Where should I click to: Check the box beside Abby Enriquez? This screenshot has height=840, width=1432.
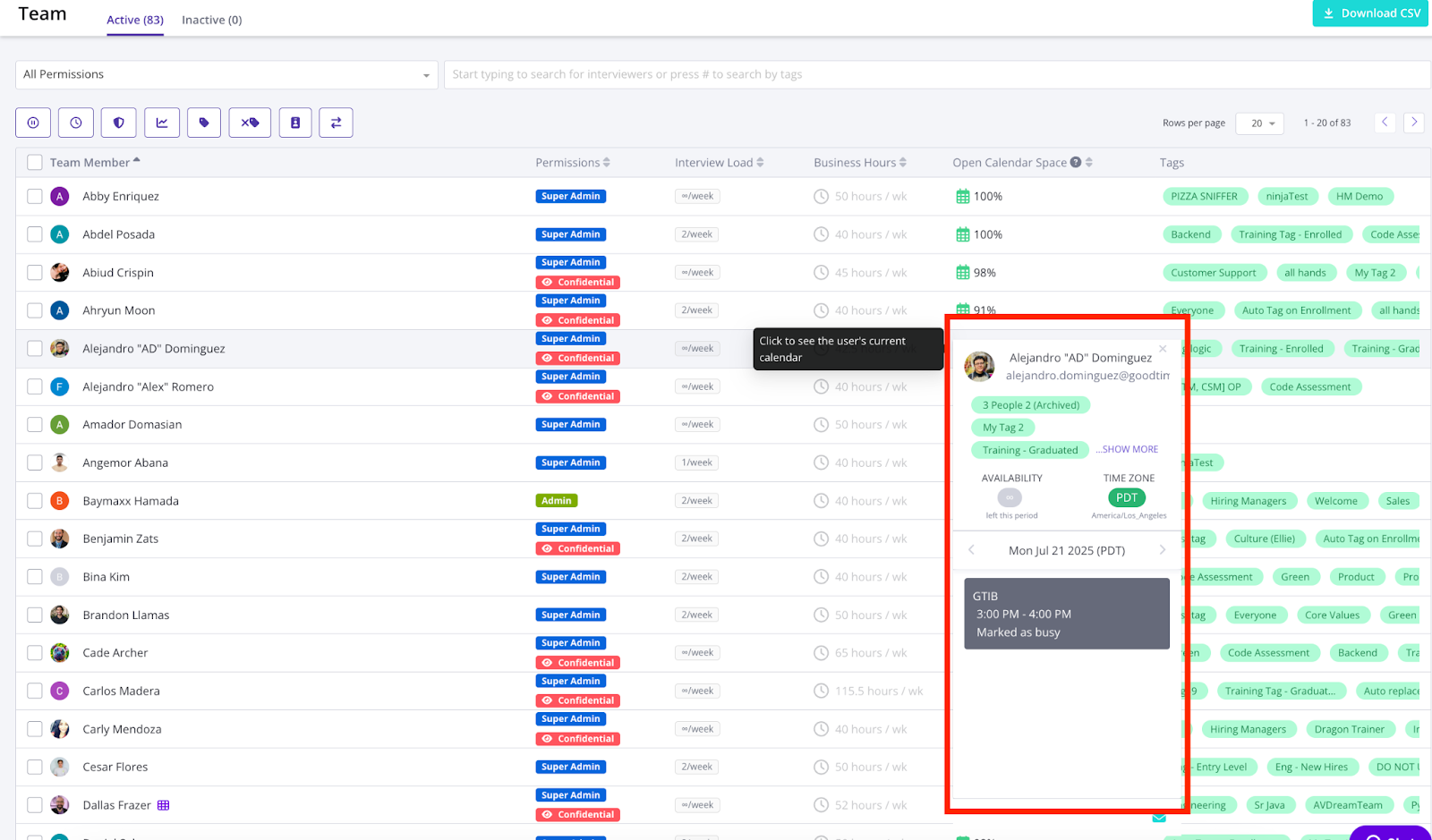pos(35,197)
